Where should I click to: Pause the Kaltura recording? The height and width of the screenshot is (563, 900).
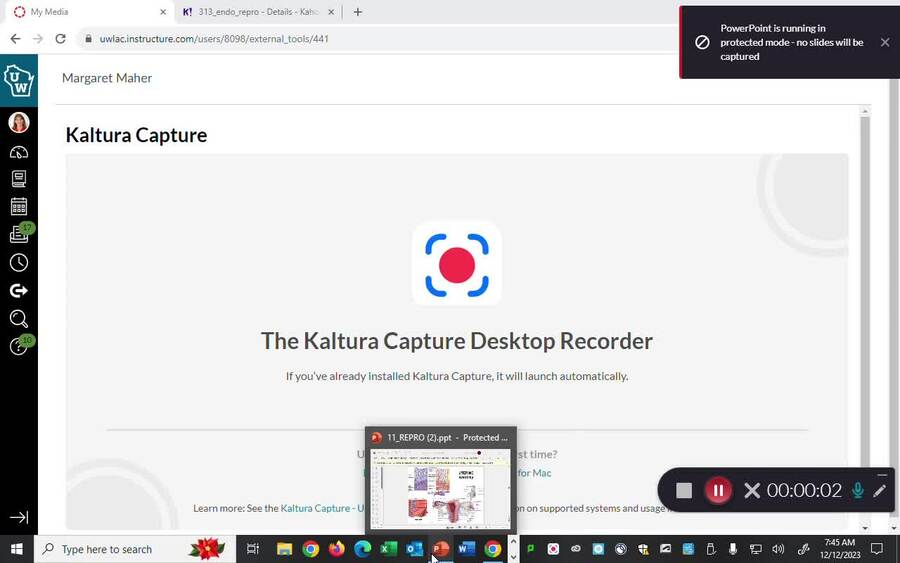pos(717,491)
